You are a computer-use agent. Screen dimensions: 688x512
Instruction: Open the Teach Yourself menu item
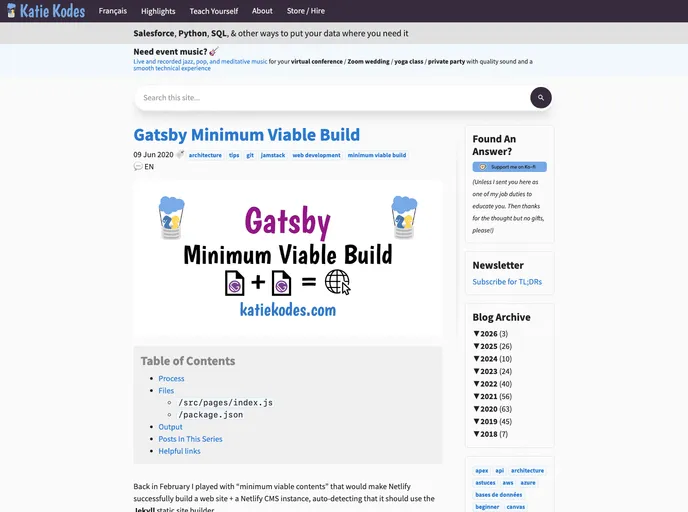214,11
